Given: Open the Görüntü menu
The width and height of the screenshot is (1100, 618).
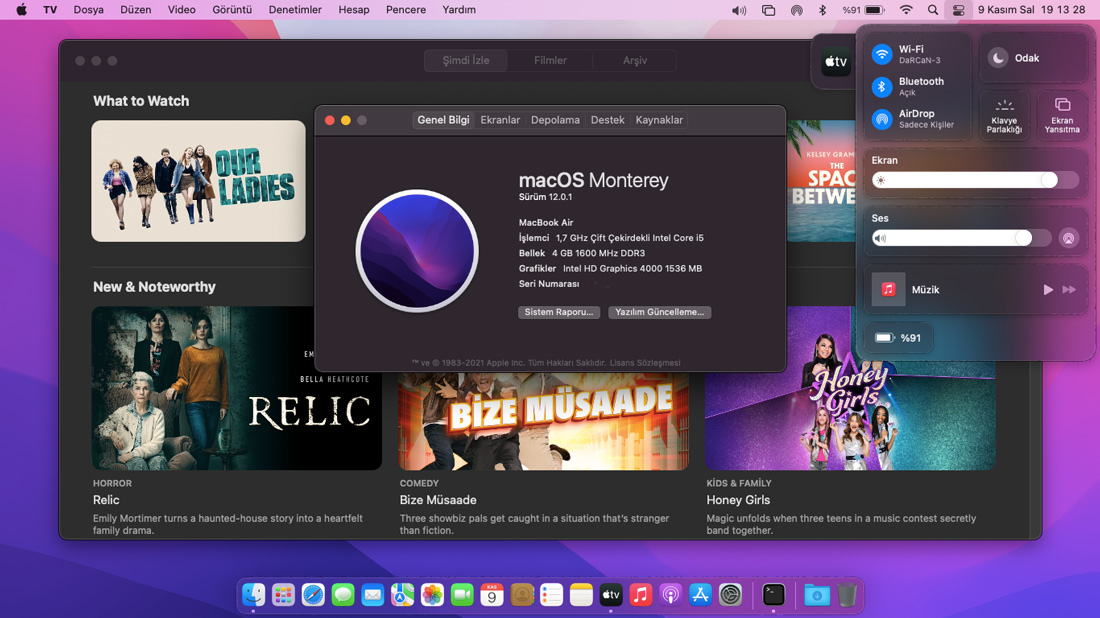Looking at the screenshot, I should [x=232, y=10].
